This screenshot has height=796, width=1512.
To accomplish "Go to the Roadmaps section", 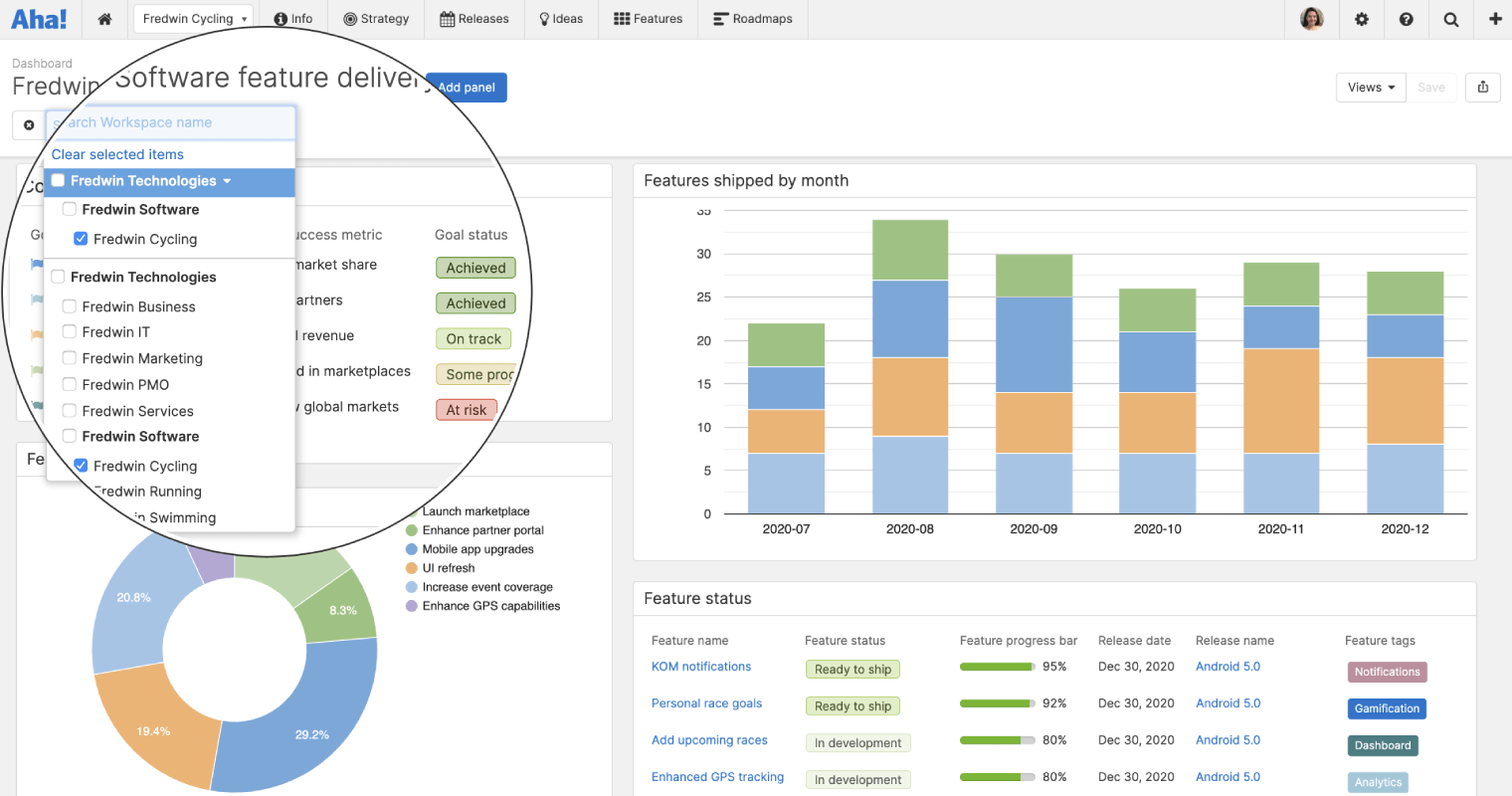I will click(753, 19).
